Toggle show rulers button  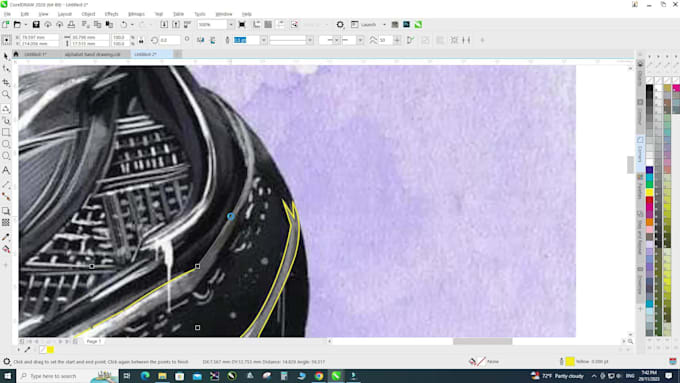point(257,25)
